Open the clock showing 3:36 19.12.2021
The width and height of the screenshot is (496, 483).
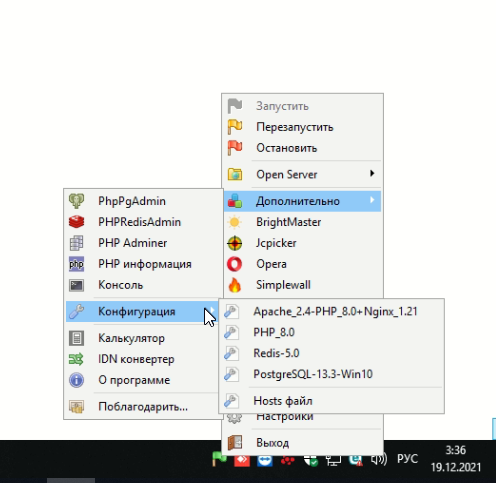pyautogui.click(x=456, y=459)
